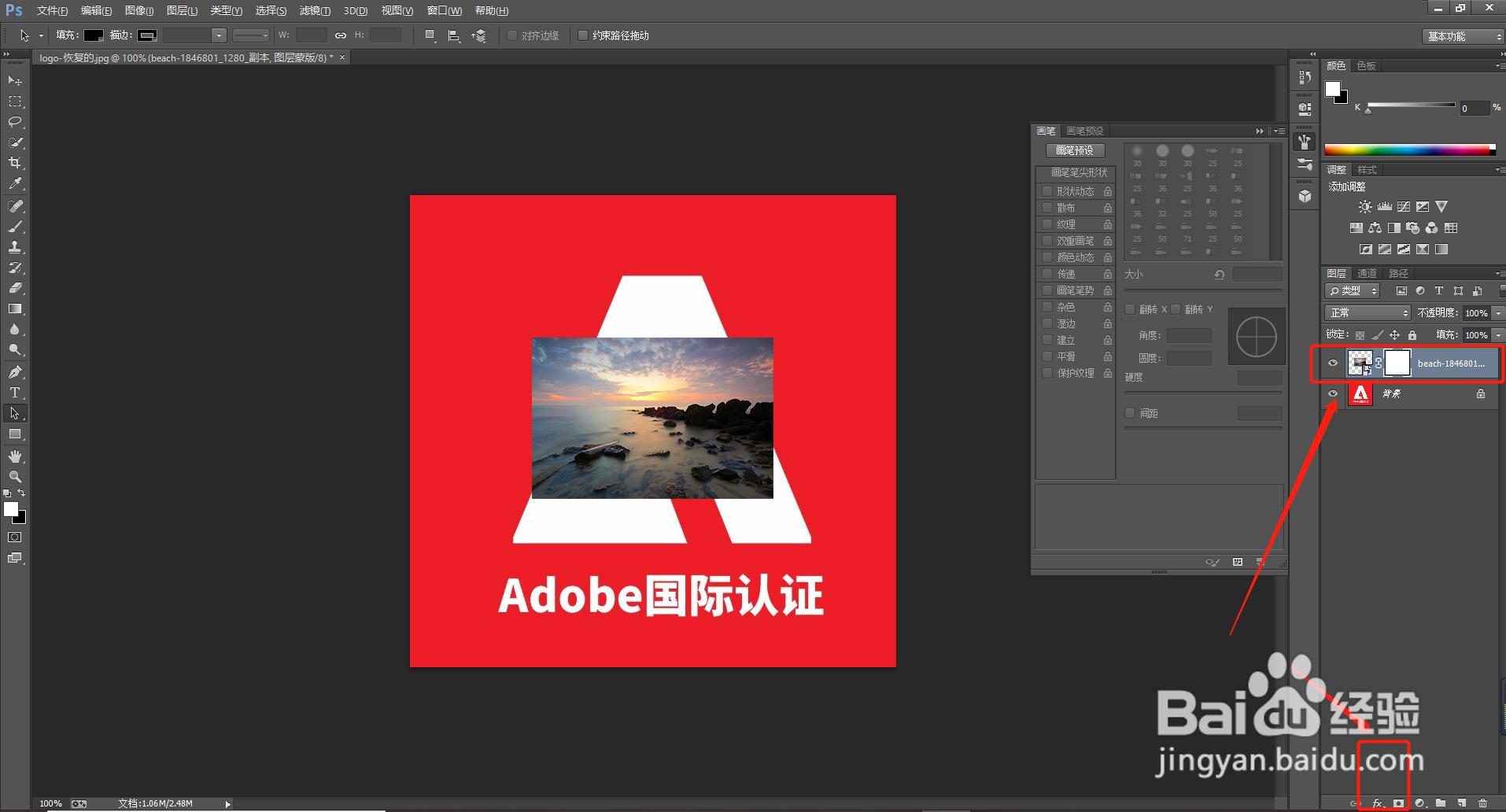This screenshot has height=812, width=1506.
Task: Click the 画笔预设 button
Action: point(1075,150)
